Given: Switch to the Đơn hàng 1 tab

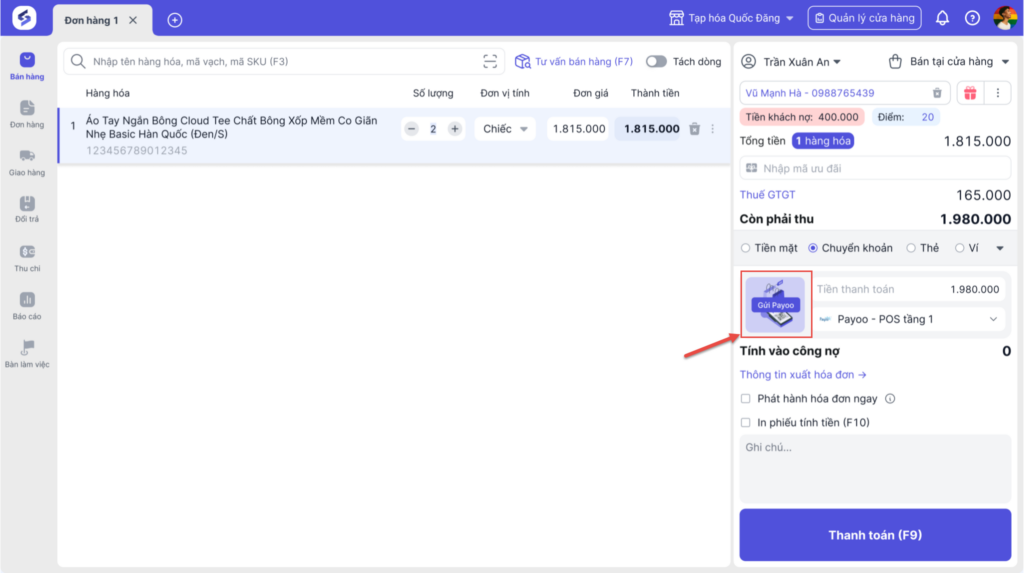Looking at the screenshot, I should click(x=91, y=20).
